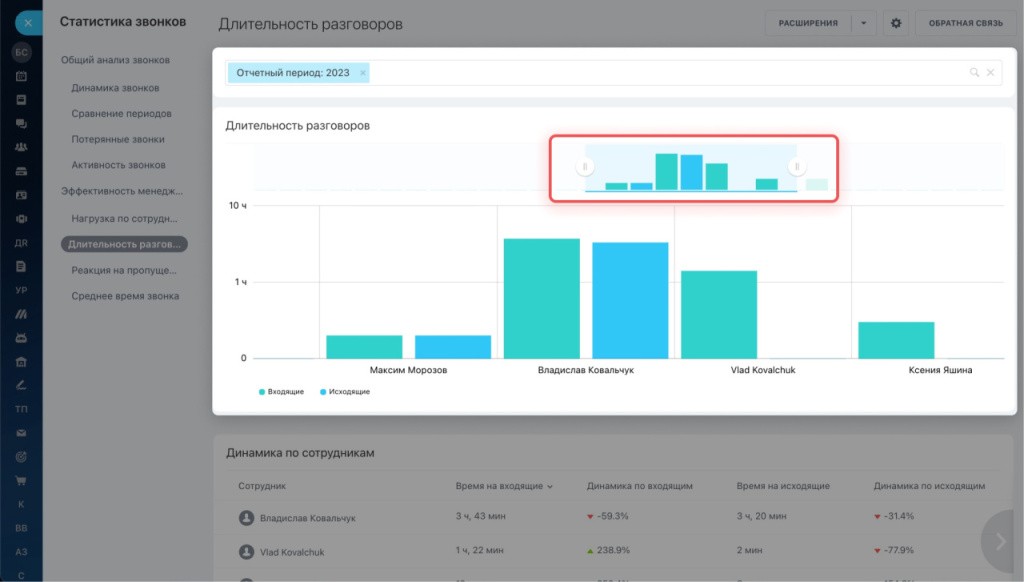Open the calendar icon in the left sidebar

pos(21,76)
